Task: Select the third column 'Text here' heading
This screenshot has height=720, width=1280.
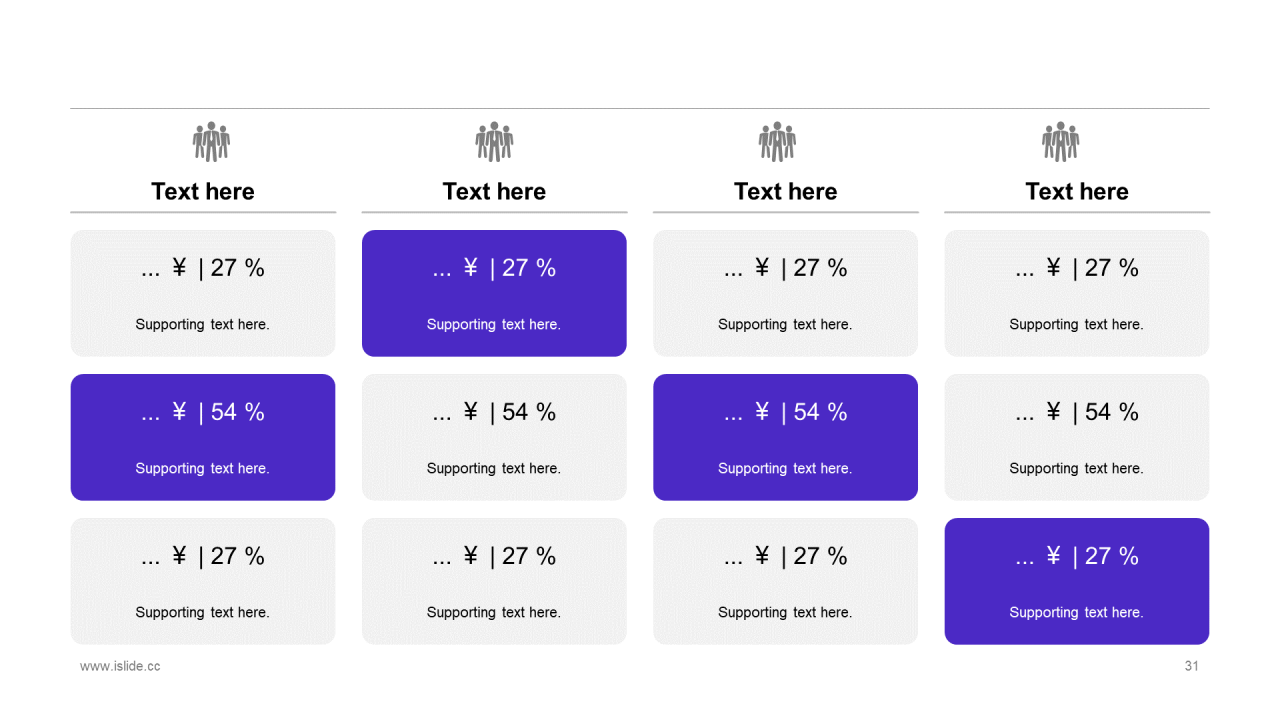Action: coord(786,191)
